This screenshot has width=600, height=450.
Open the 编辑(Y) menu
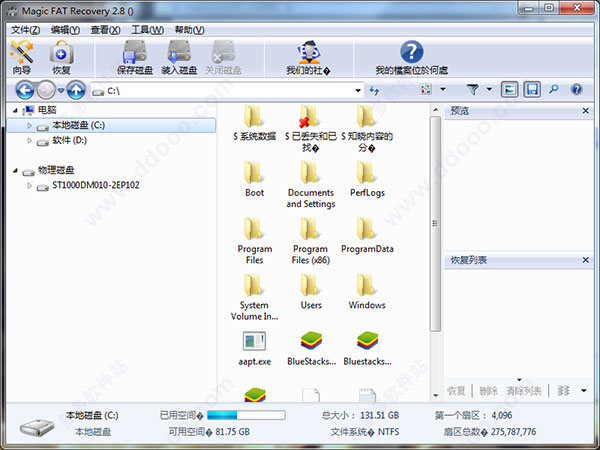pyautogui.click(x=65, y=30)
